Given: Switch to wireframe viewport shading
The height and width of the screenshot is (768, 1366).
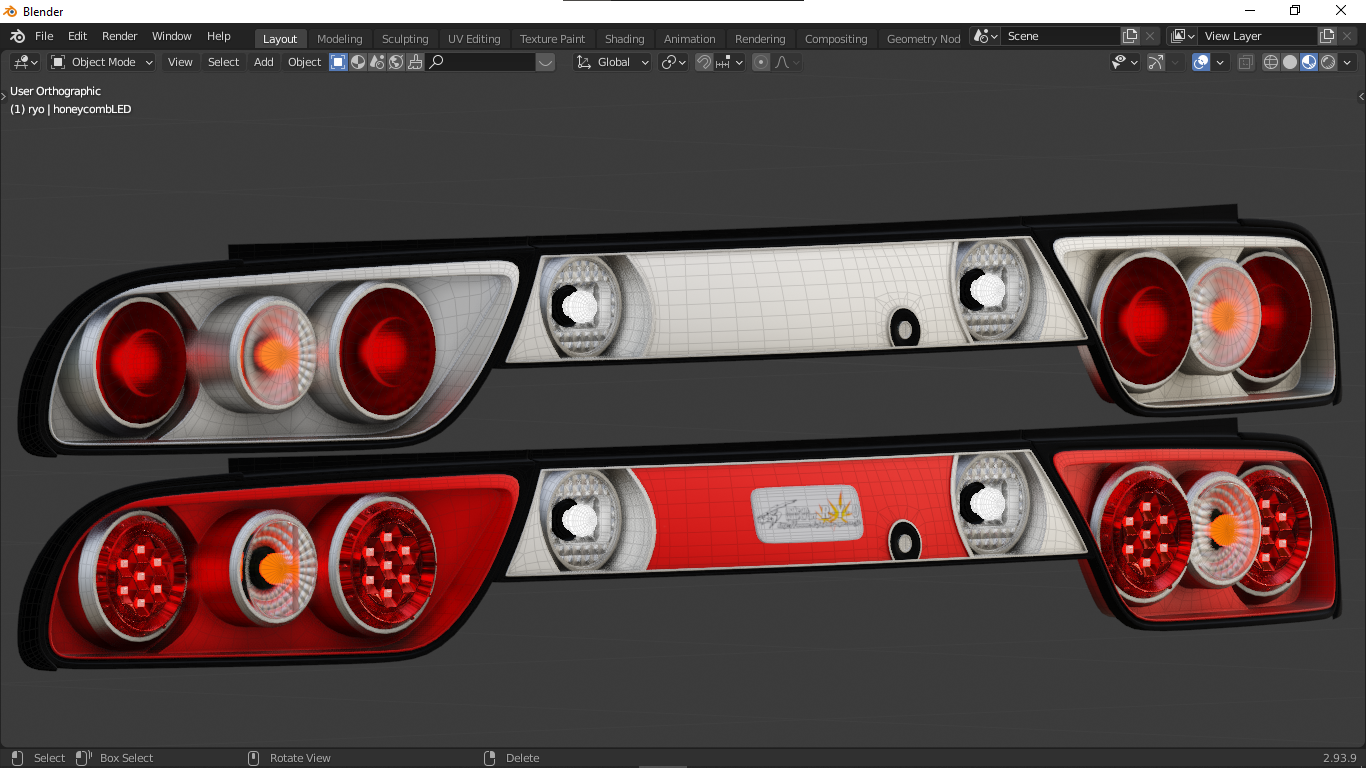Looking at the screenshot, I should [x=1271, y=62].
